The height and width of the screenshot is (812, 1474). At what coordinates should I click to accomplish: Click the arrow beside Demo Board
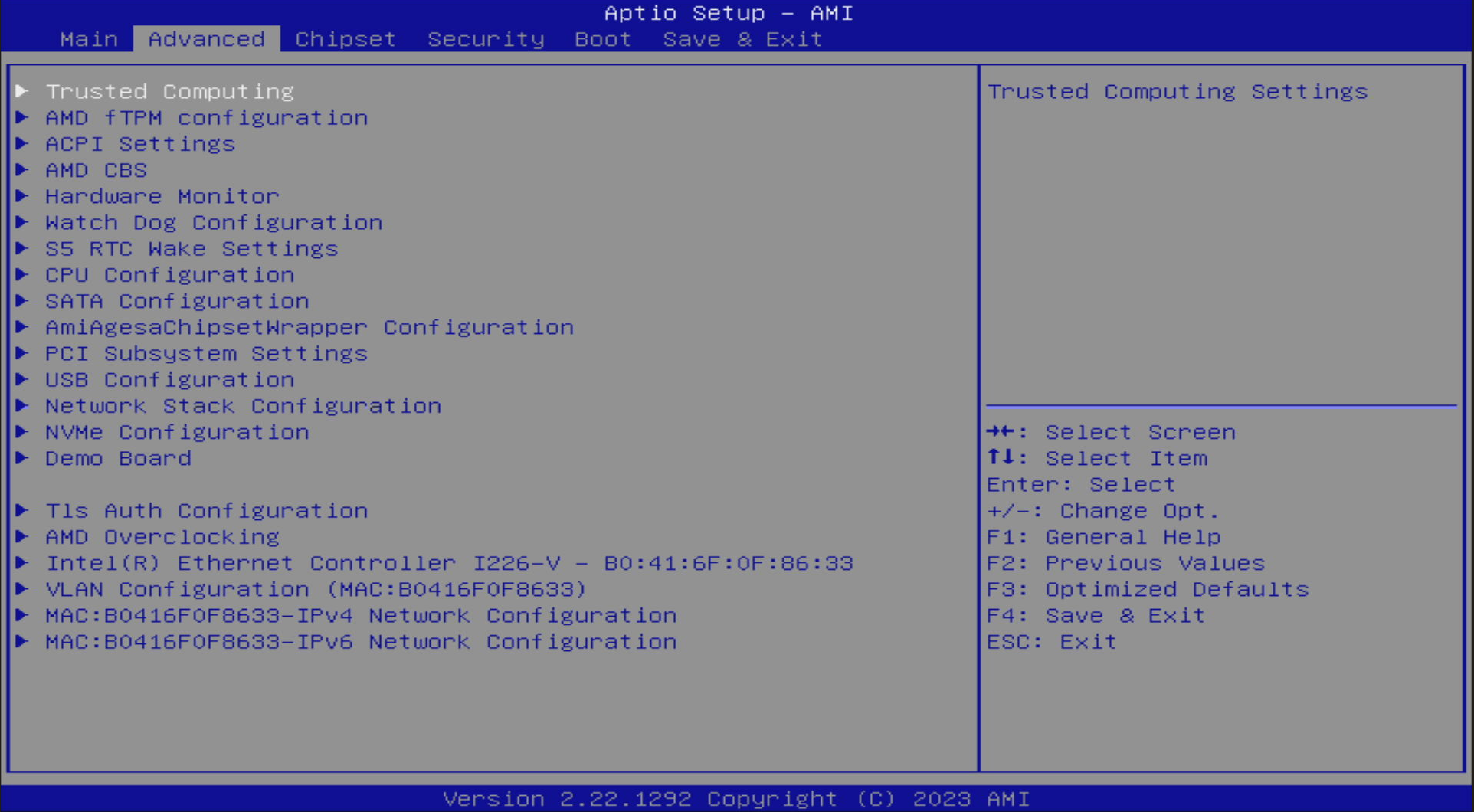(22, 457)
